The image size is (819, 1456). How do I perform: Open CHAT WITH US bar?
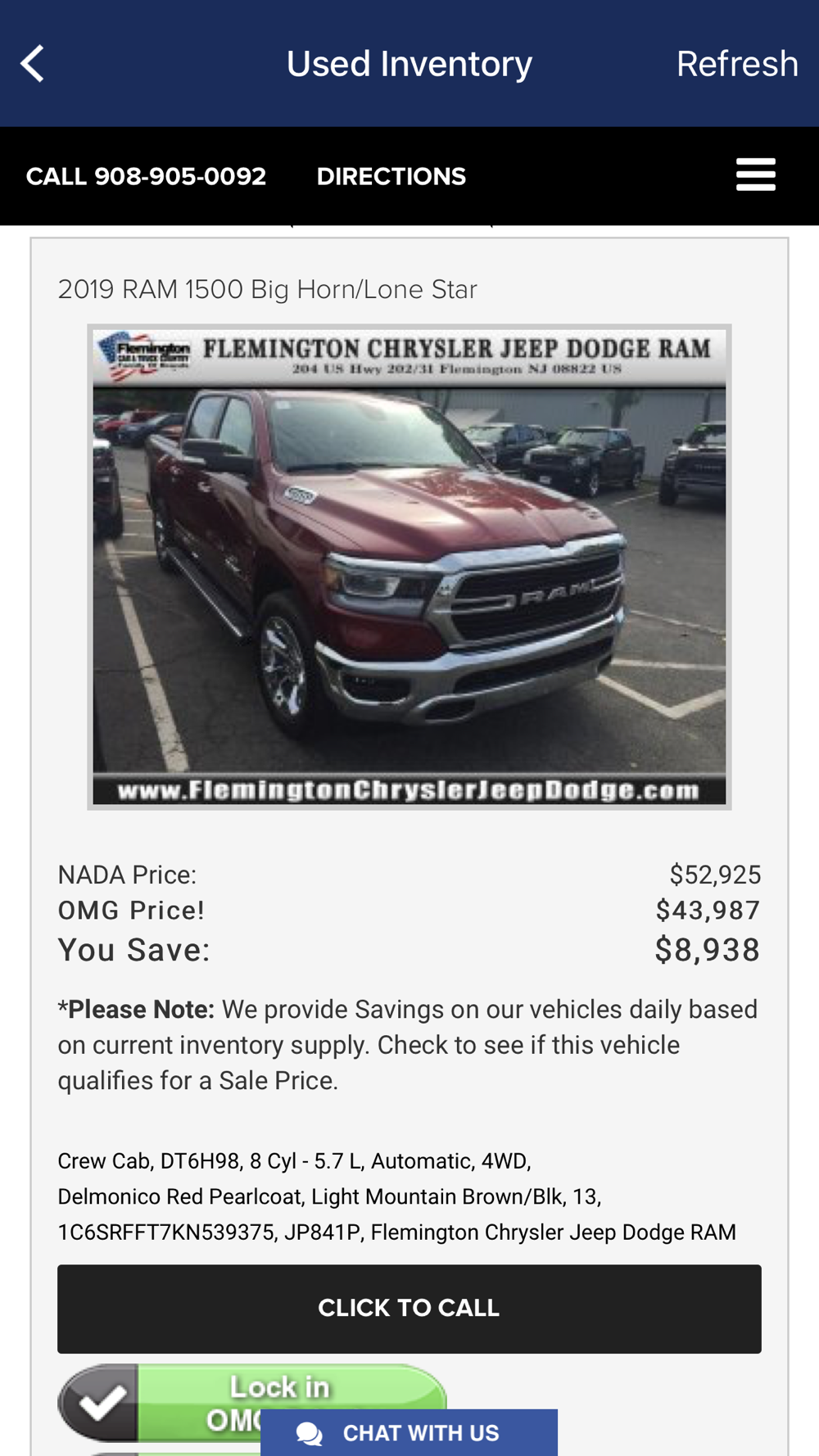[409, 1433]
